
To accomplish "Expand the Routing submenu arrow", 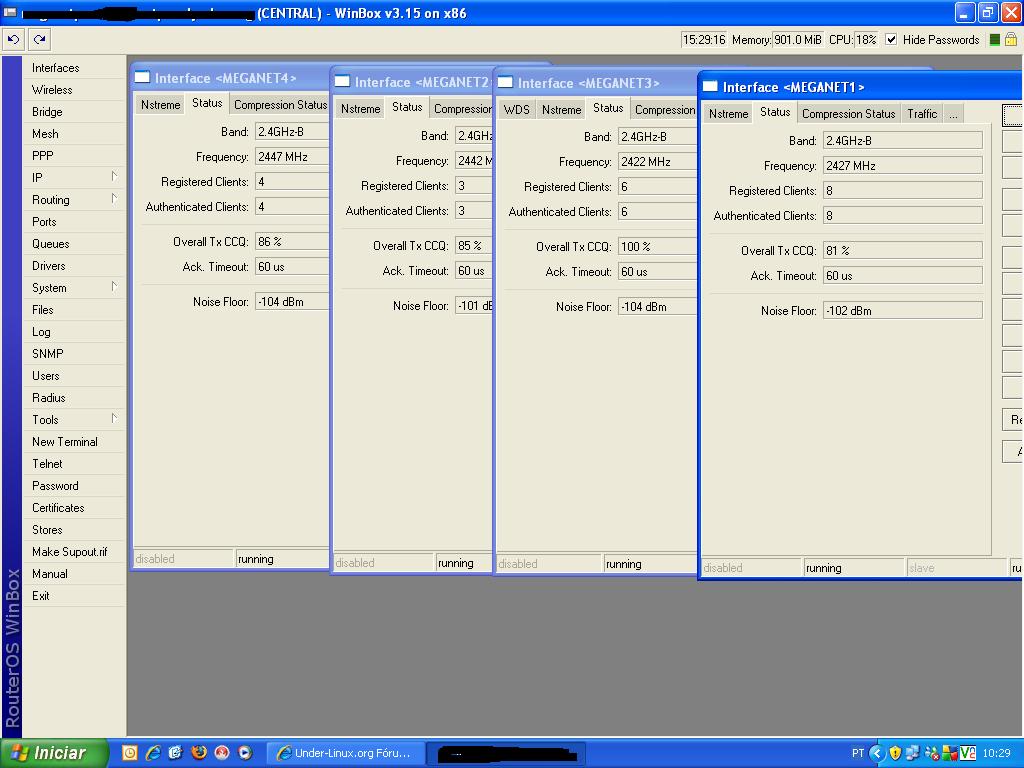I will click(x=114, y=199).
